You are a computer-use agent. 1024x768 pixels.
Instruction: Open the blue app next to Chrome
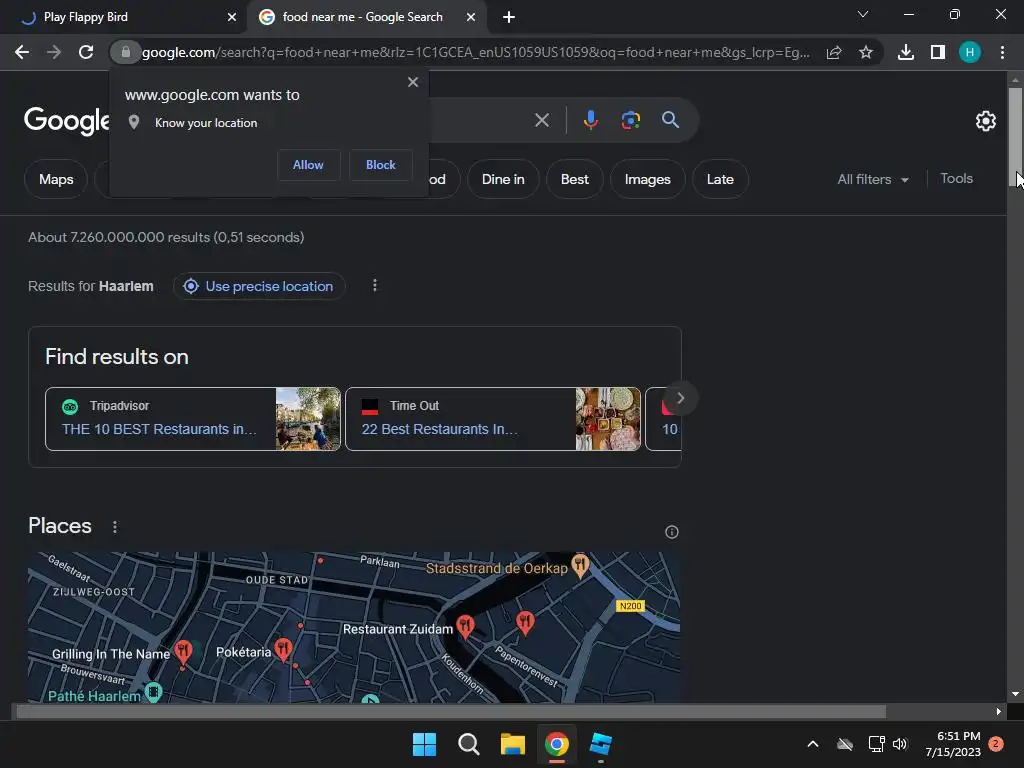pos(600,744)
